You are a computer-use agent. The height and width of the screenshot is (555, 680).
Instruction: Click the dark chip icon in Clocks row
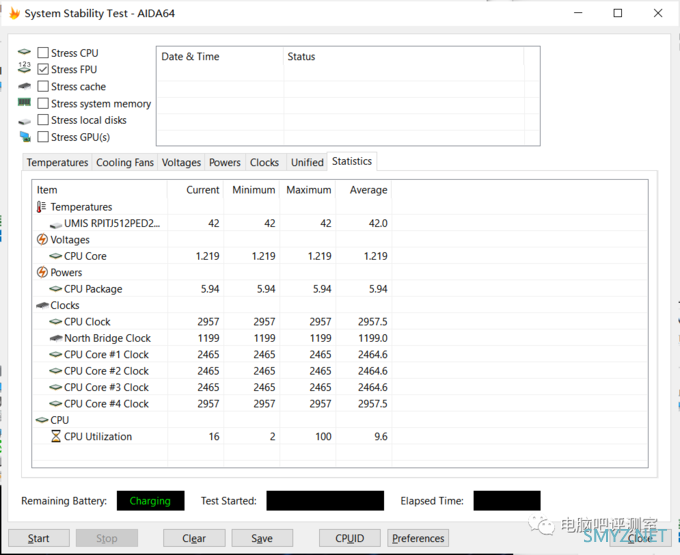click(42, 305)
